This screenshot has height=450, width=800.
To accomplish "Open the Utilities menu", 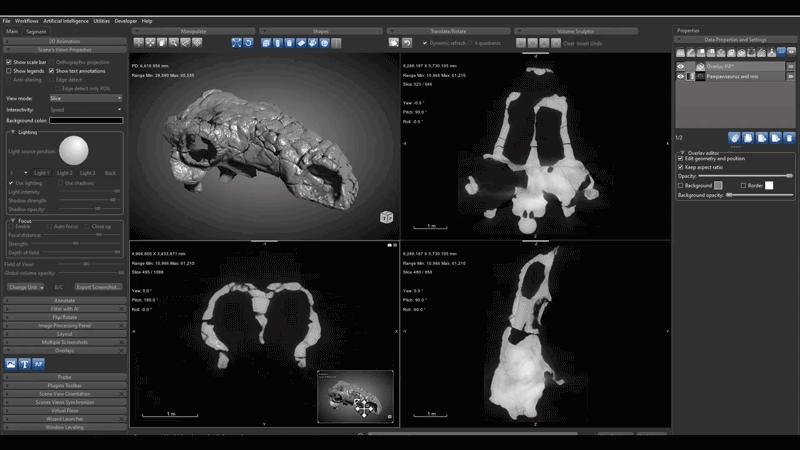I will click(102, 21).
